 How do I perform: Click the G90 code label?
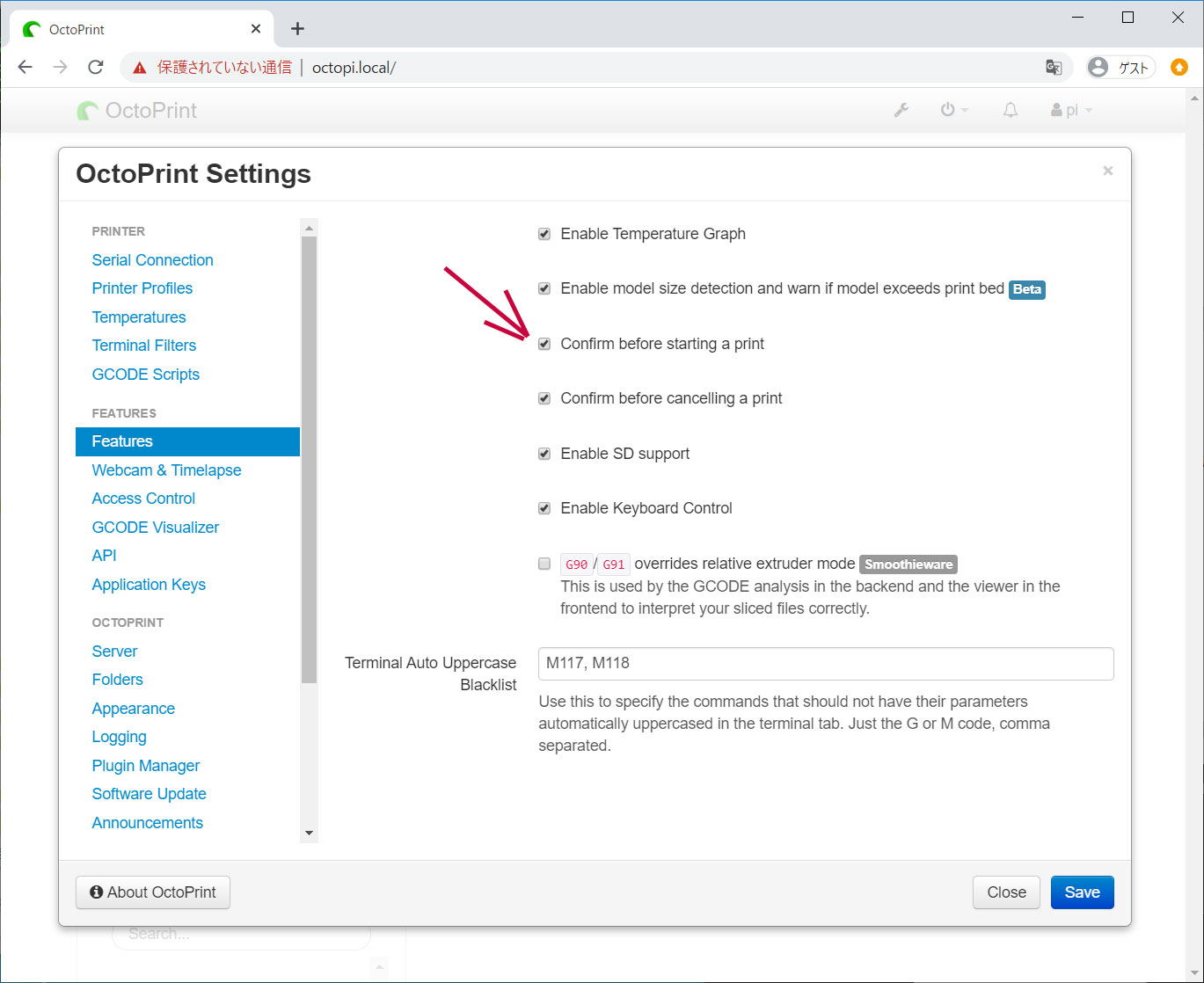coord(576,564)
